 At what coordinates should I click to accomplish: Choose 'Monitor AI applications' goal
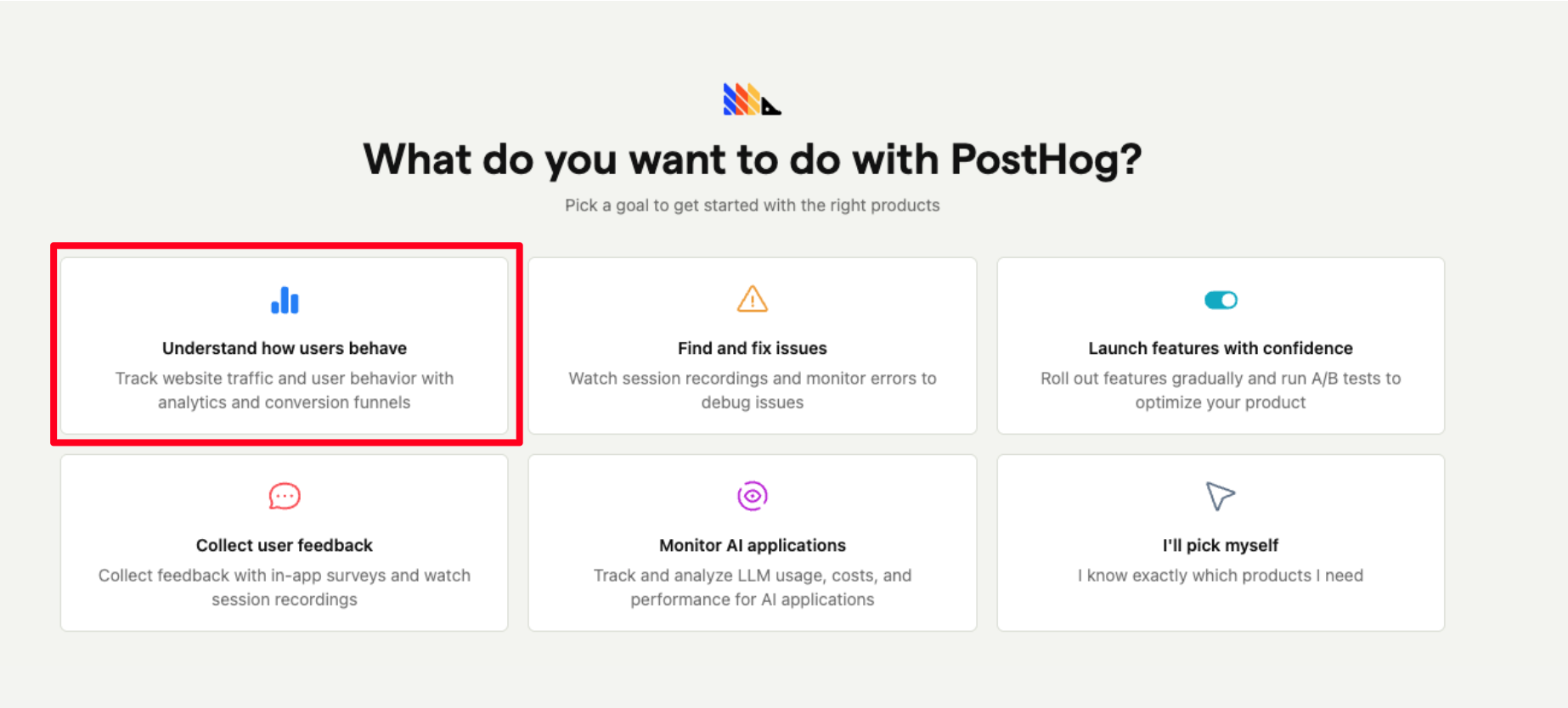pos(752,543)
